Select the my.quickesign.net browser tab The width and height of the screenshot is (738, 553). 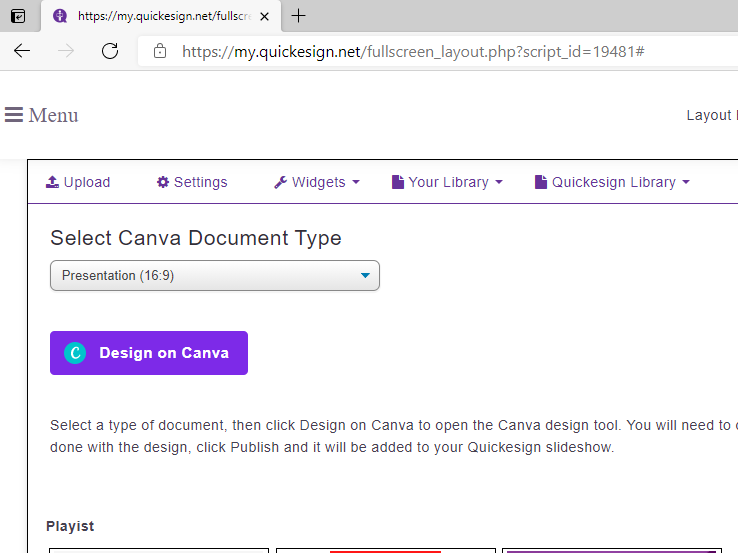pyautogui.click(x=161, y=16)
